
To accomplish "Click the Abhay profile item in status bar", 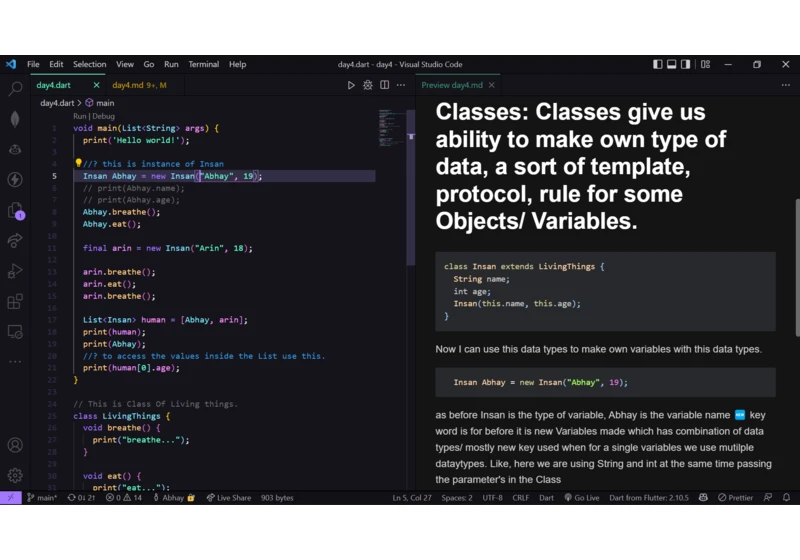I will (173, 498).
